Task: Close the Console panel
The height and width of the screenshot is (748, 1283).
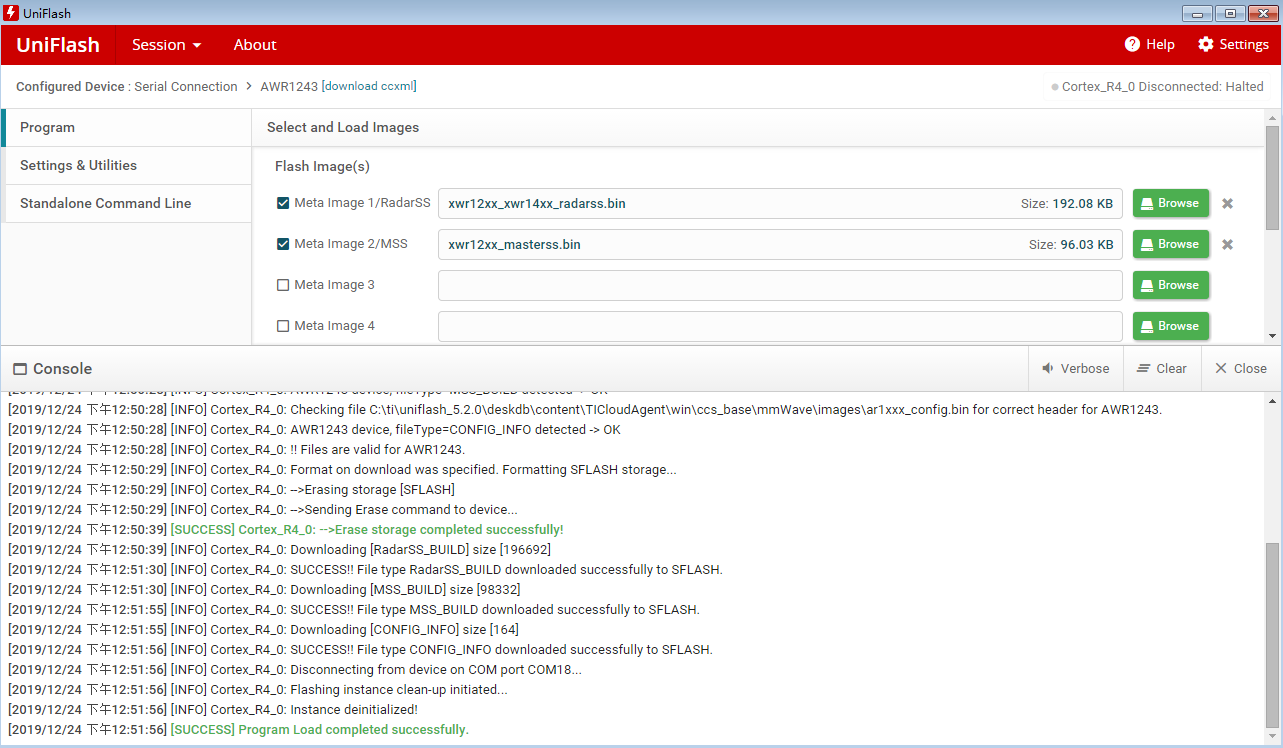Action: pyautogui.click(x=1241, y=369)
